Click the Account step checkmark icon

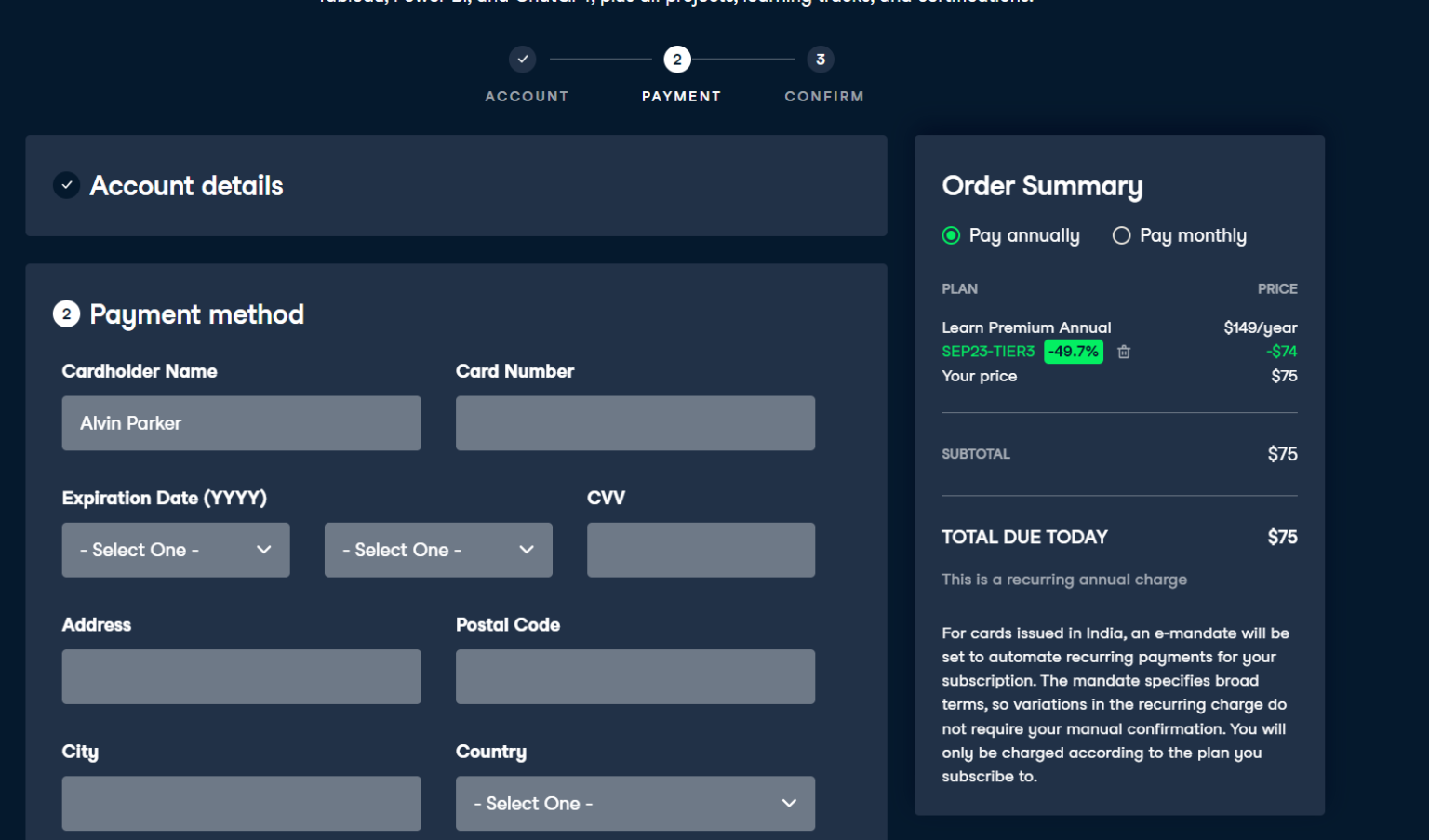click(523, 59)
